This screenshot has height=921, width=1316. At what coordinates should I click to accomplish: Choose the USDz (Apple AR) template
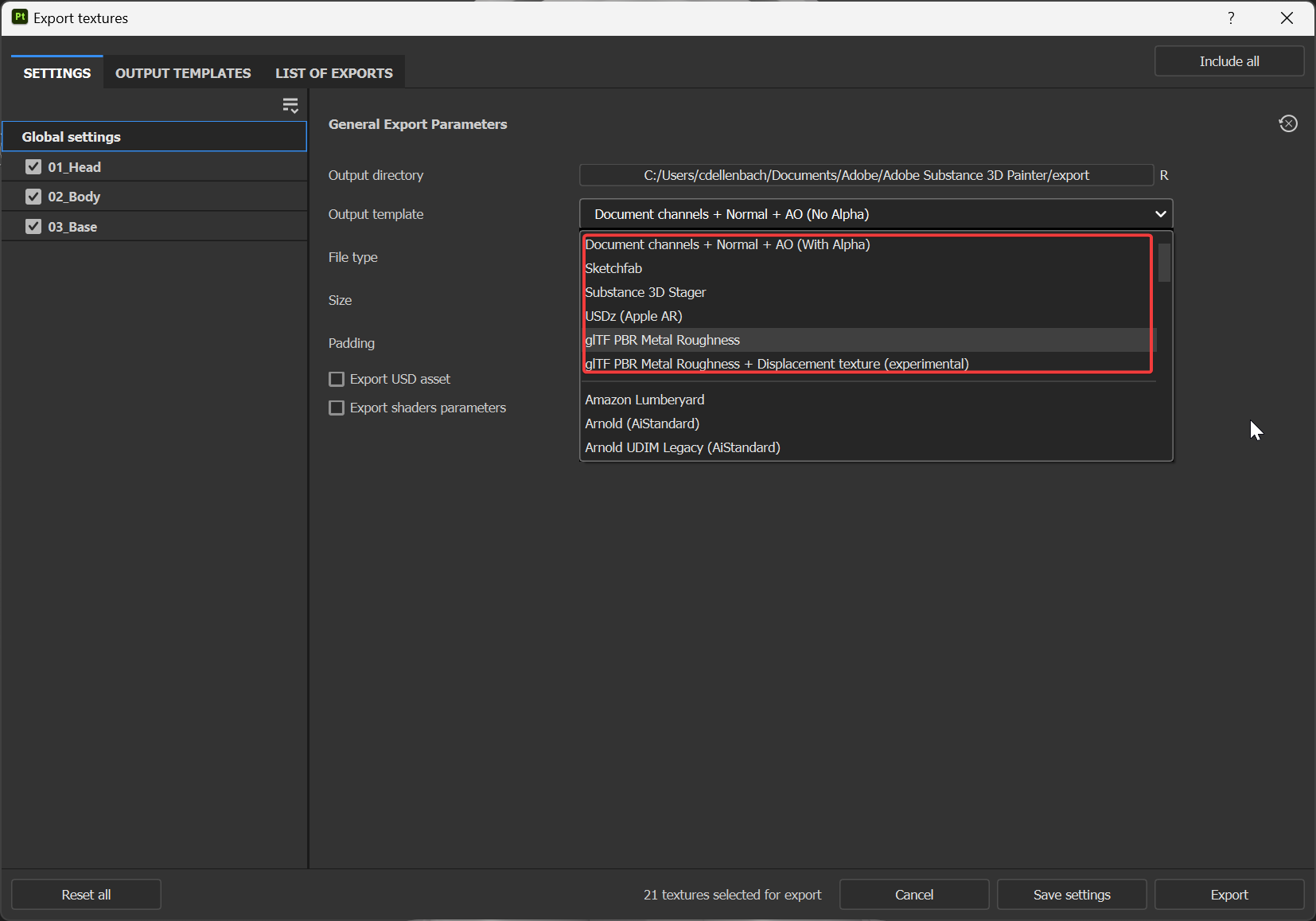click(633, 316)
